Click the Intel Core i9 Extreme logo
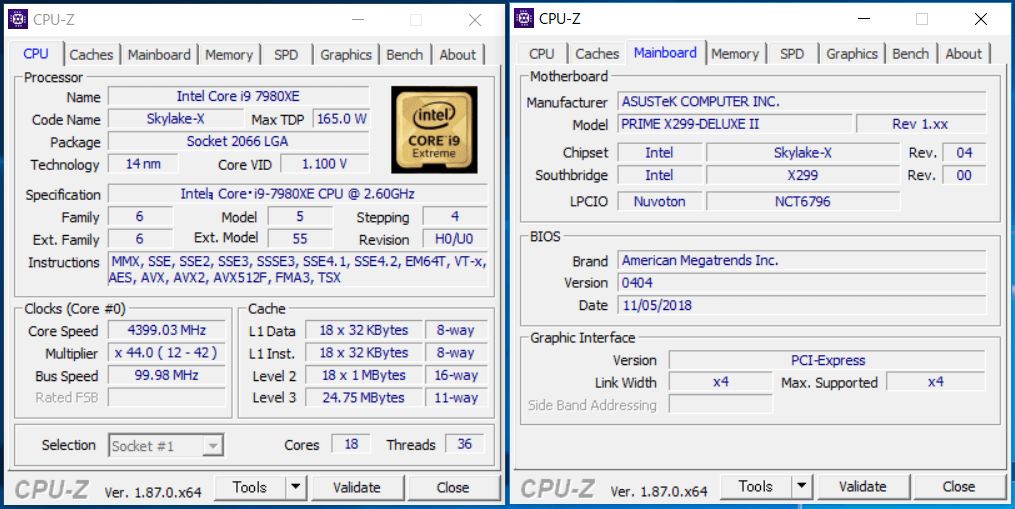 (434, 130)
